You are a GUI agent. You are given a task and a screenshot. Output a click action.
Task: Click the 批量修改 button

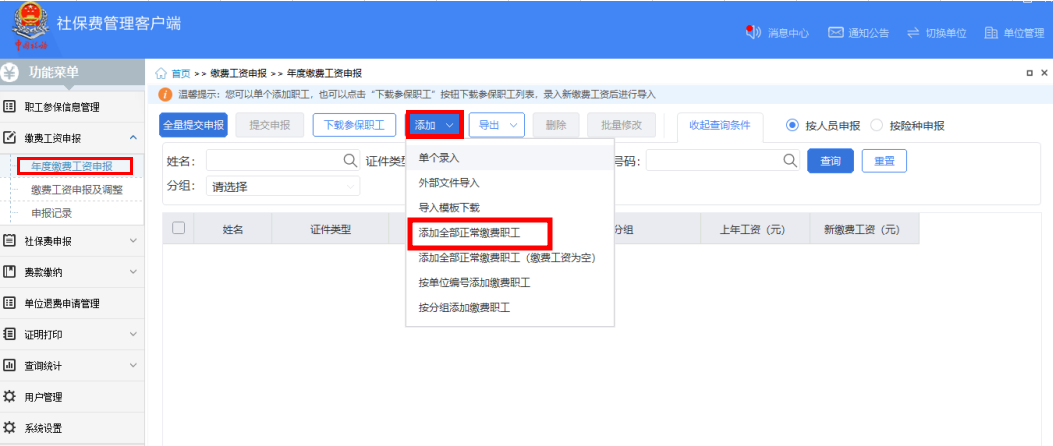click(621, 125)
